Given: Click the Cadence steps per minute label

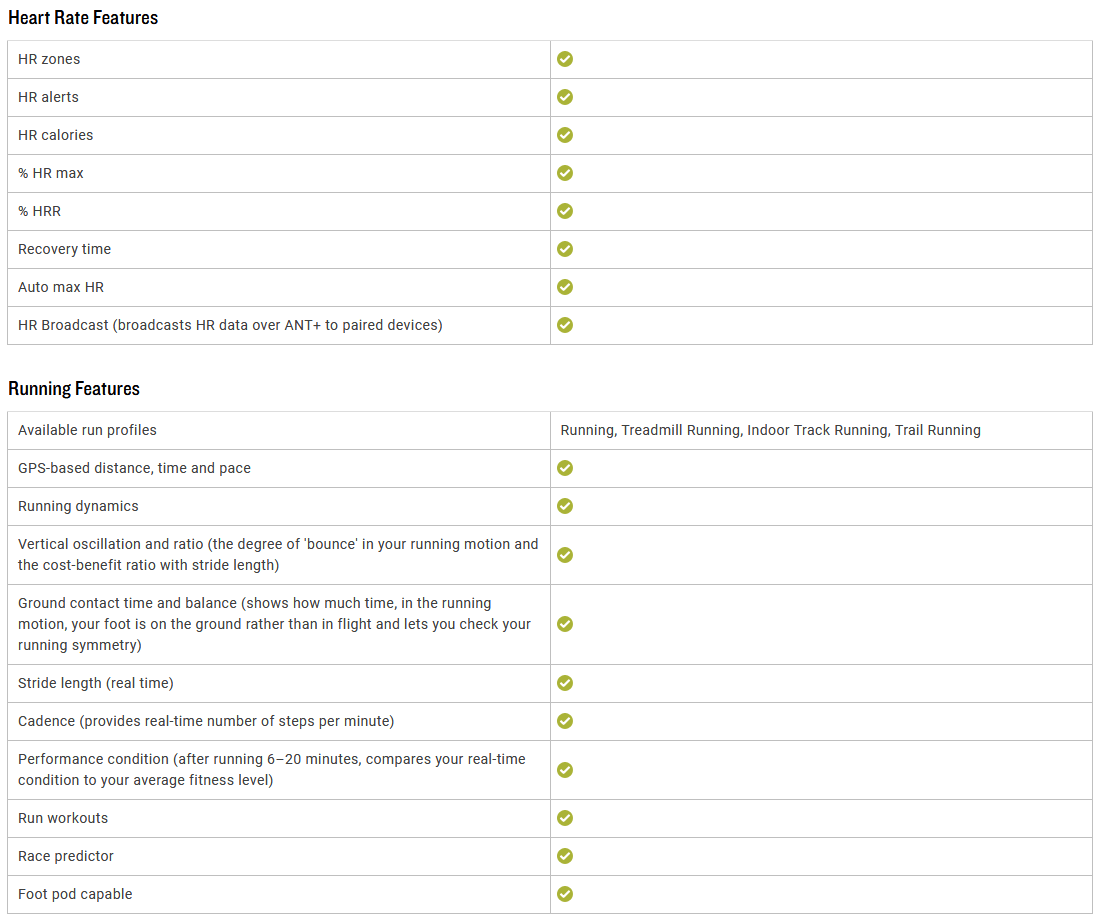Looking at the screenshot, I should coord(206,720).
